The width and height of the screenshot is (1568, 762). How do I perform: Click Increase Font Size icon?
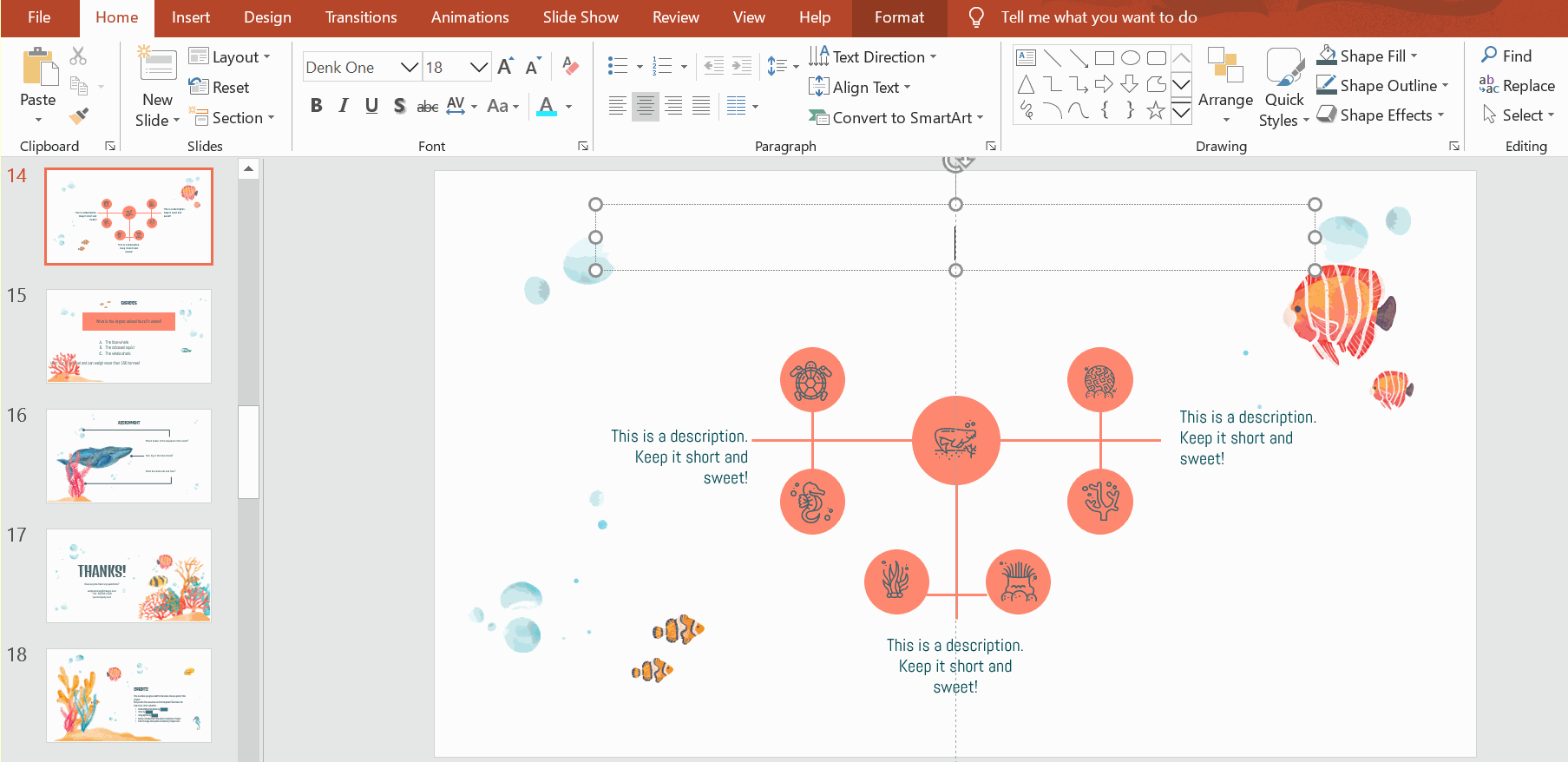pos(505,67)
